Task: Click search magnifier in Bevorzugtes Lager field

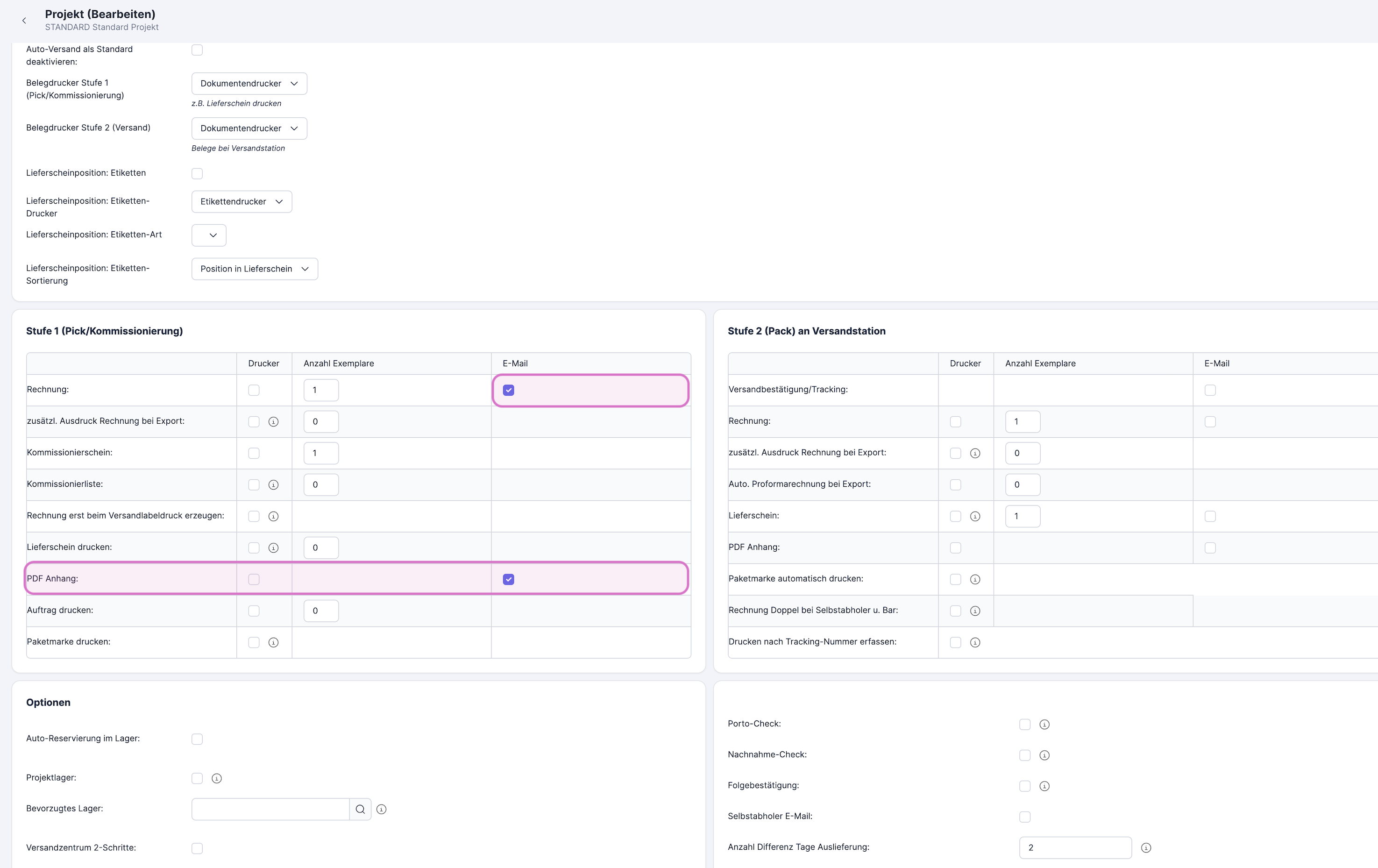Action: tap(360, 809)
